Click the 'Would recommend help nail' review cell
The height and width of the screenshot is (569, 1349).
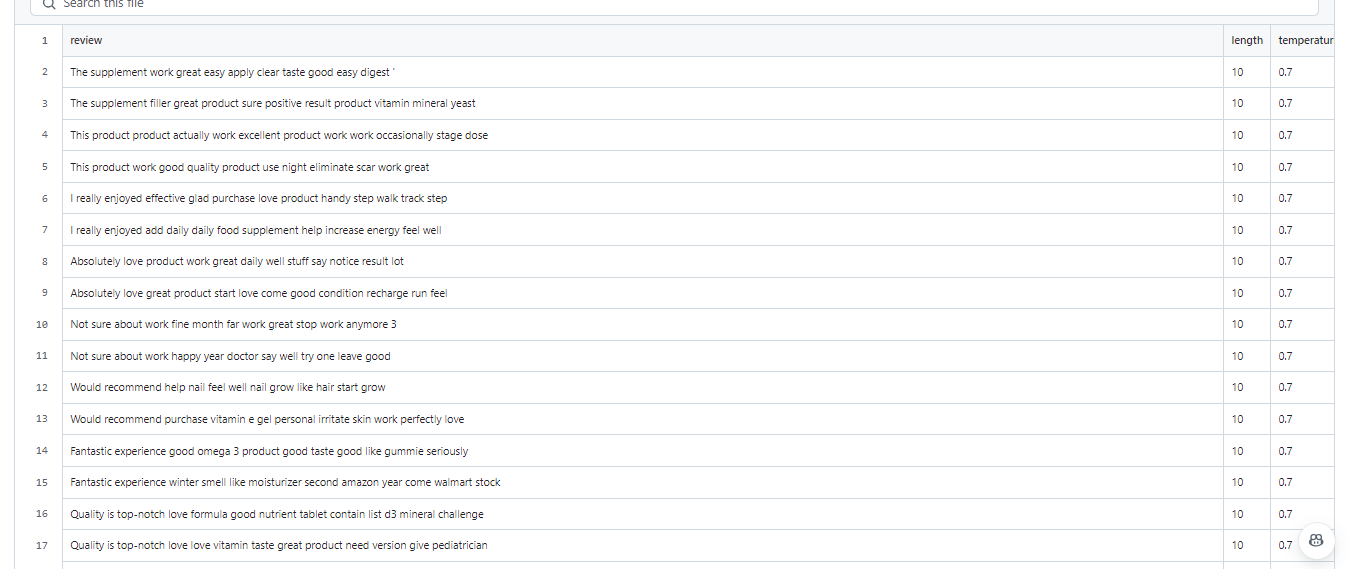227,387
